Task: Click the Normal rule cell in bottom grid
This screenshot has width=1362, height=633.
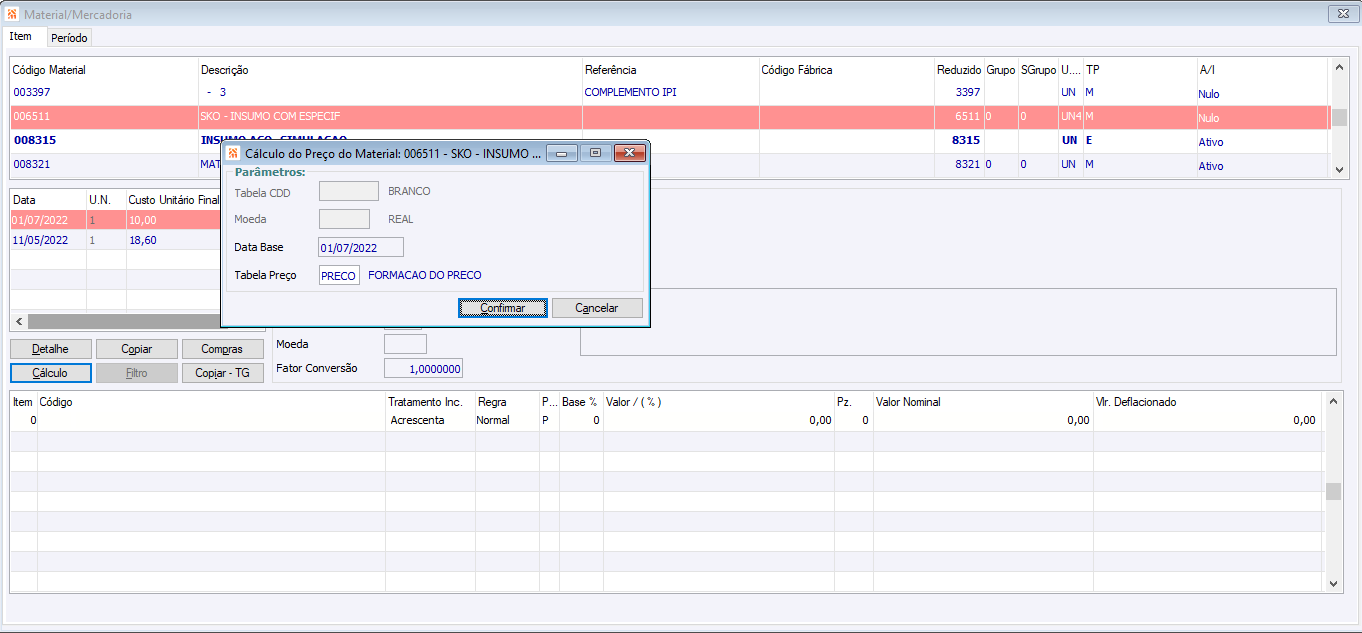Action: pos(493,421)
